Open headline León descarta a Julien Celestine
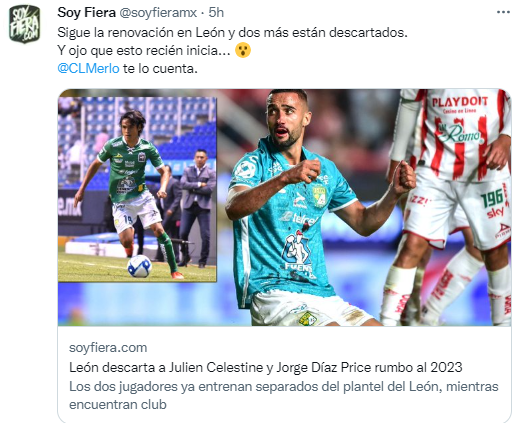Viewport: 526px width, 423px height. click(266, 367)
